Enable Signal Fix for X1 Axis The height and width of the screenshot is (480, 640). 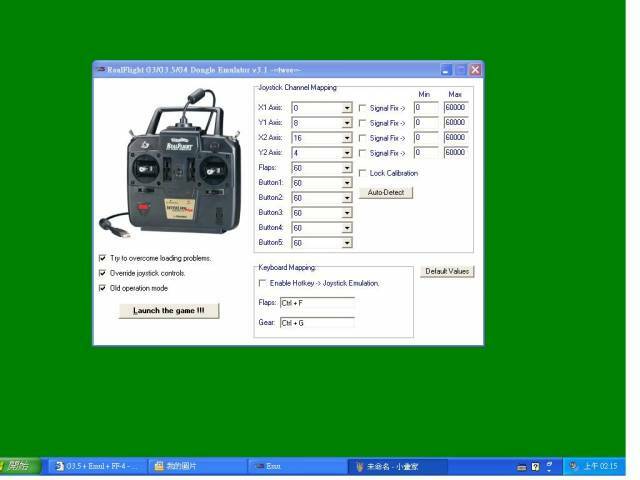coord(362,108)
